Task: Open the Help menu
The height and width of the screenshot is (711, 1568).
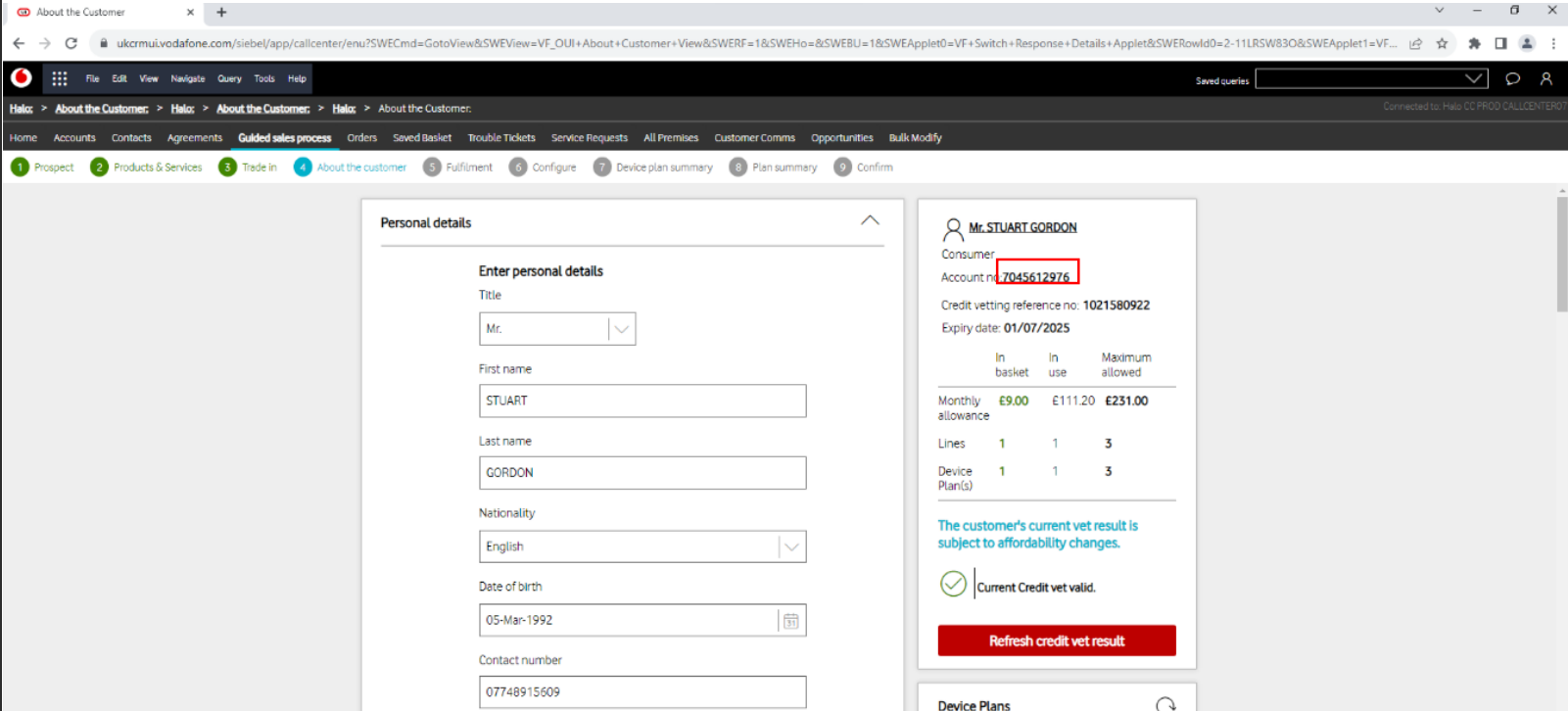Action: [x=297, y=78]
